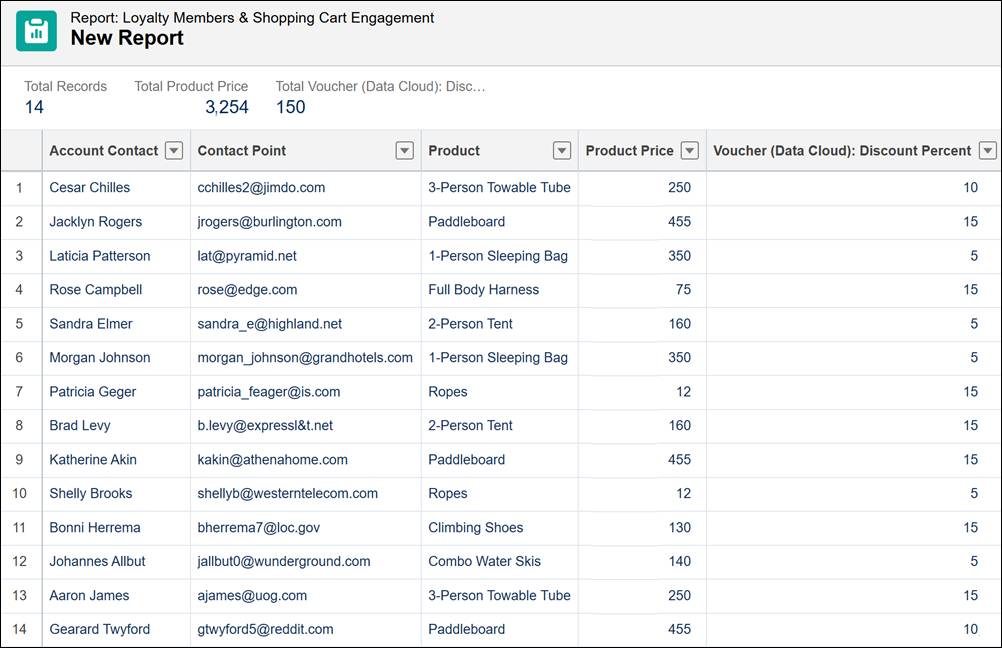Click discount percent 5 in Laticia Patterson row
Screen dimensions: 1002x648
[x=974, y=256]
